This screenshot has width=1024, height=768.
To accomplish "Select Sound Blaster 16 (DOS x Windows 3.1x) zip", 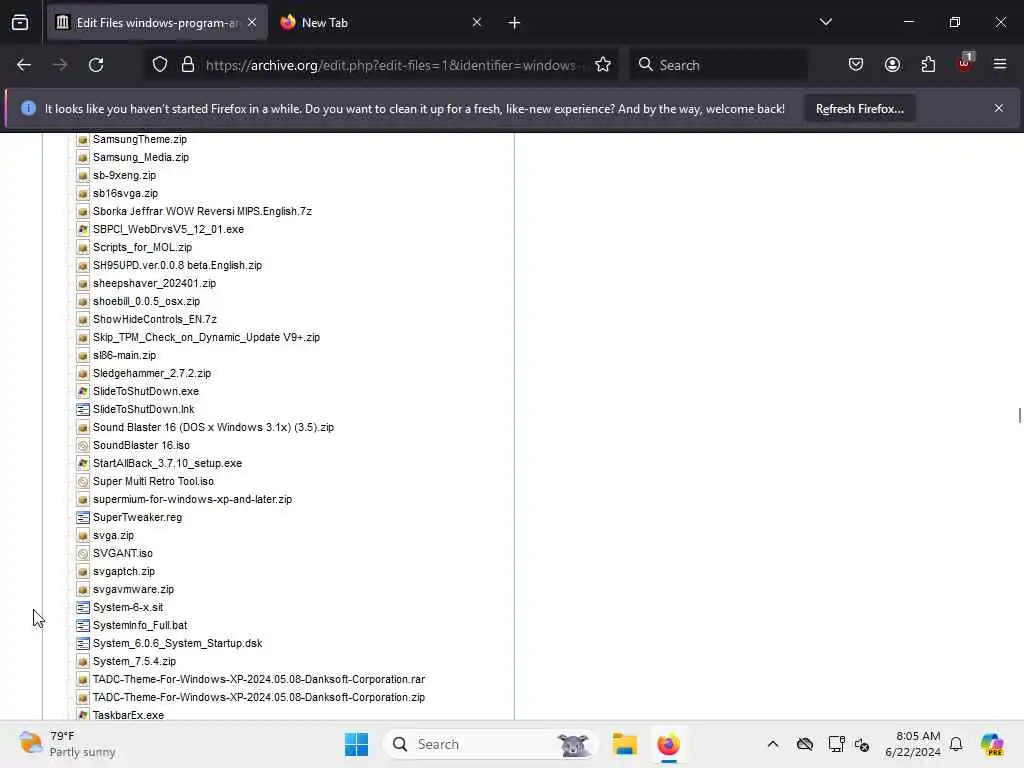I will coord(213,427).
